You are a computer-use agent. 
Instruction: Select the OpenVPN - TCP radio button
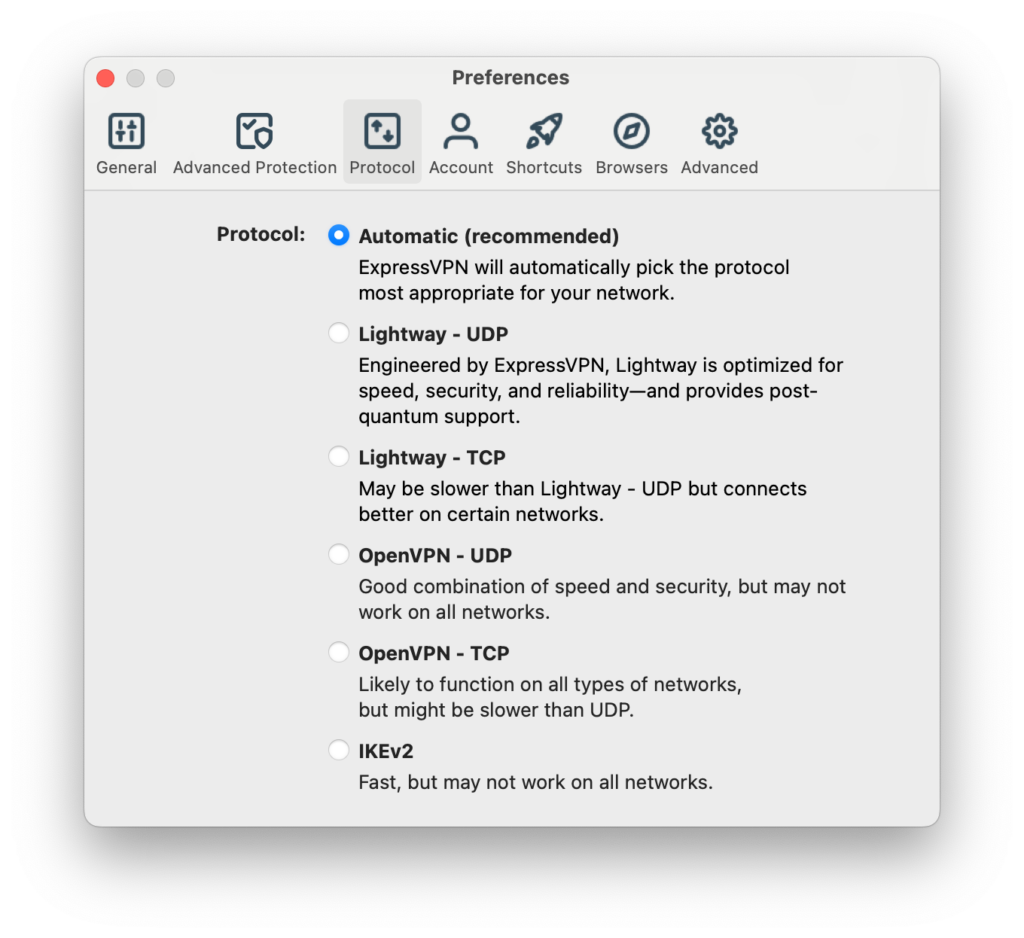[x=338, y=652]
